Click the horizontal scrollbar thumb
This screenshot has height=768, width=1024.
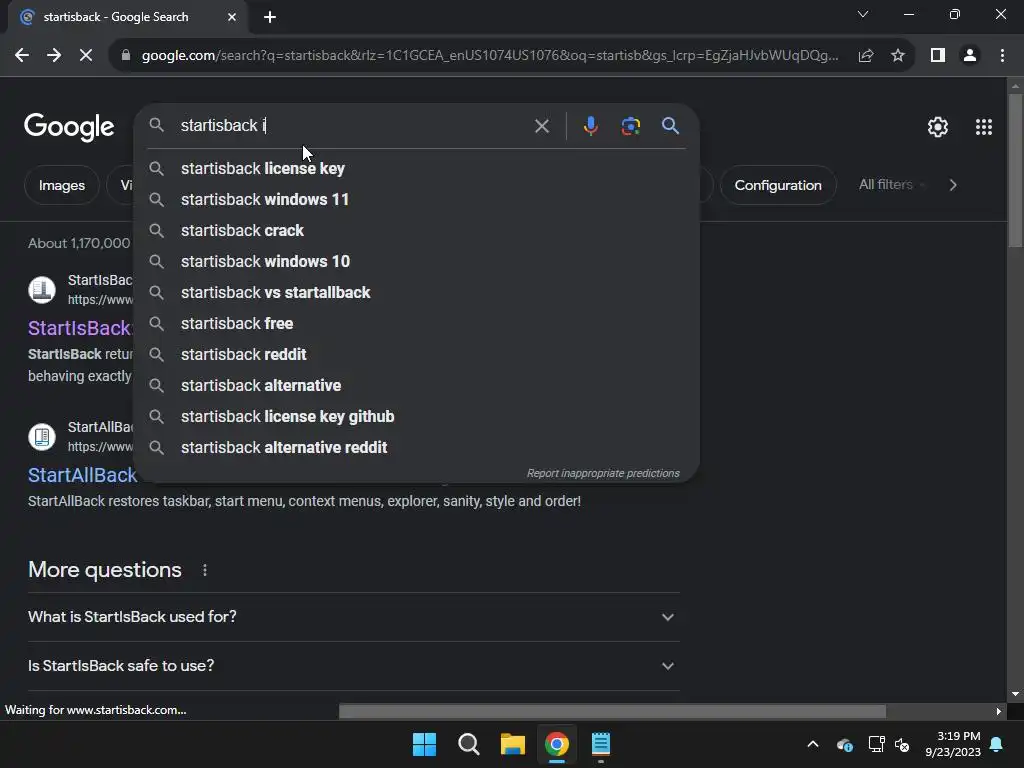(x=613, y=711)
